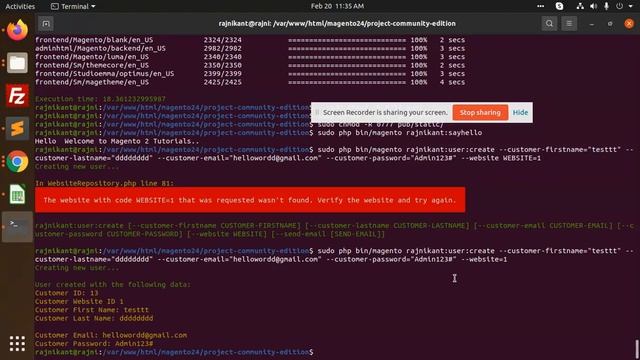The image size is (640, 360).
Task: Click 'Execution time' output line
Action: (x=100, y=99)
